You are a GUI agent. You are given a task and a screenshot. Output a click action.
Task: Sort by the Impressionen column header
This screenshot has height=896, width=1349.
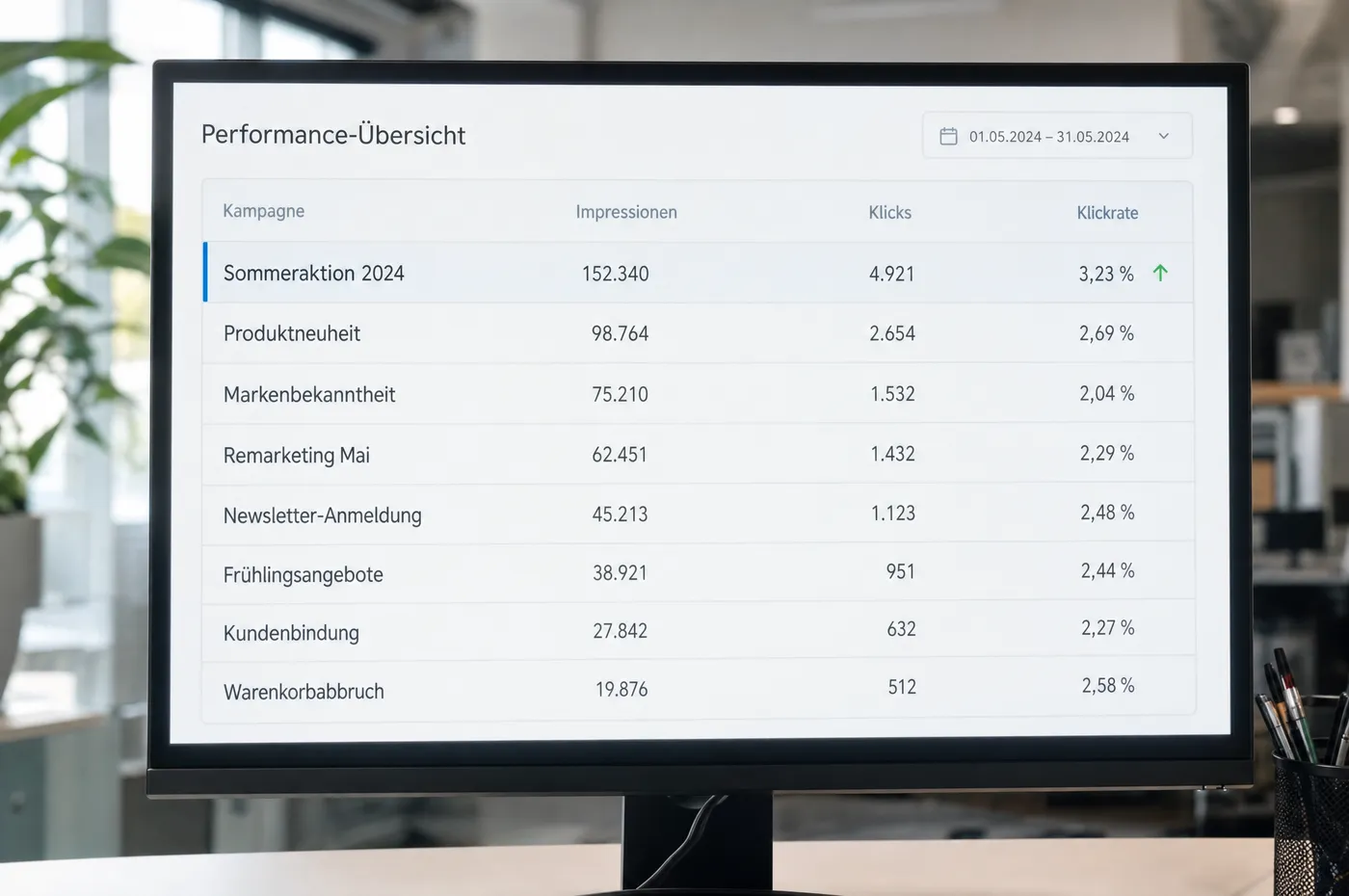tap(626, 212)
